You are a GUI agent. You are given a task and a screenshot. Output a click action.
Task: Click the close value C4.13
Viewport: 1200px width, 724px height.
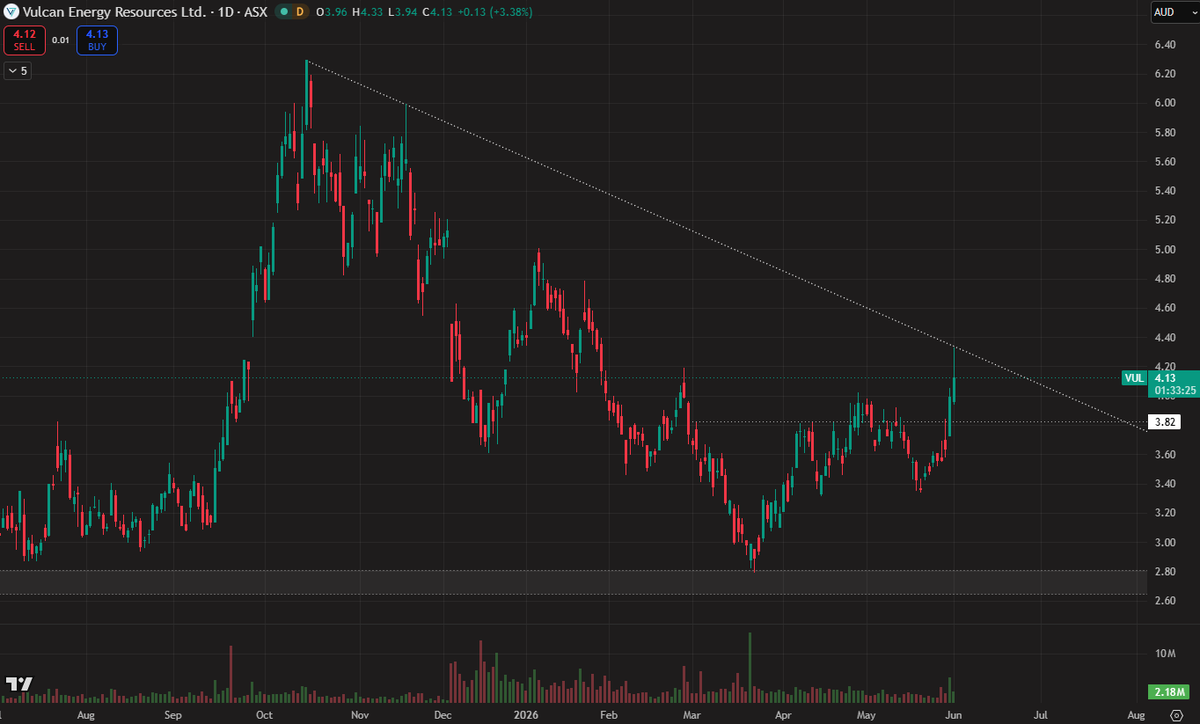coord(438,12)
